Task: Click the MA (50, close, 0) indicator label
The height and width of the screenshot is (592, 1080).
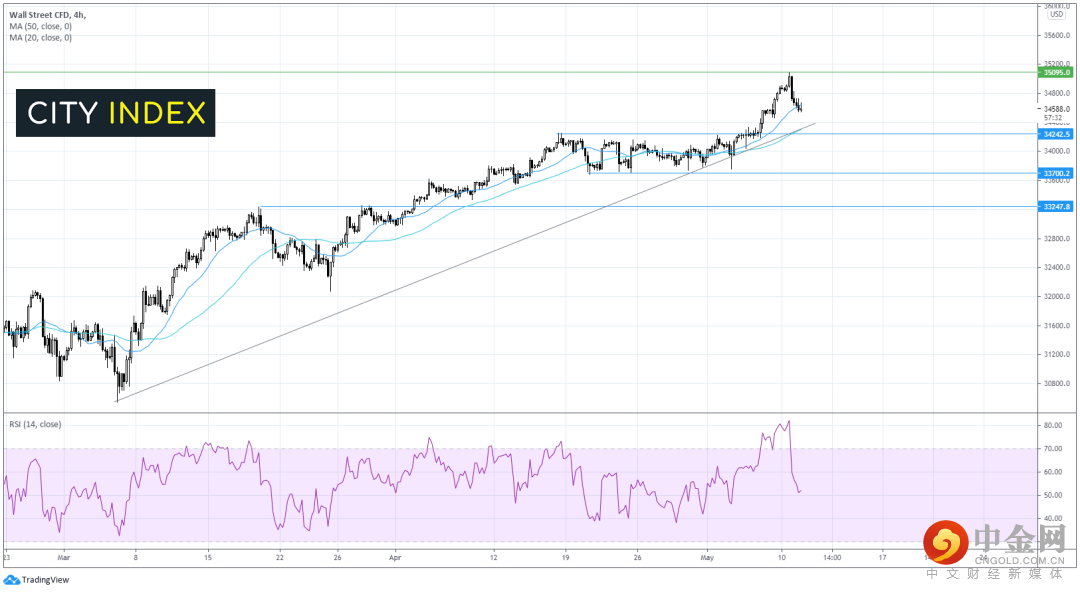Action: [x=41, y=26]
